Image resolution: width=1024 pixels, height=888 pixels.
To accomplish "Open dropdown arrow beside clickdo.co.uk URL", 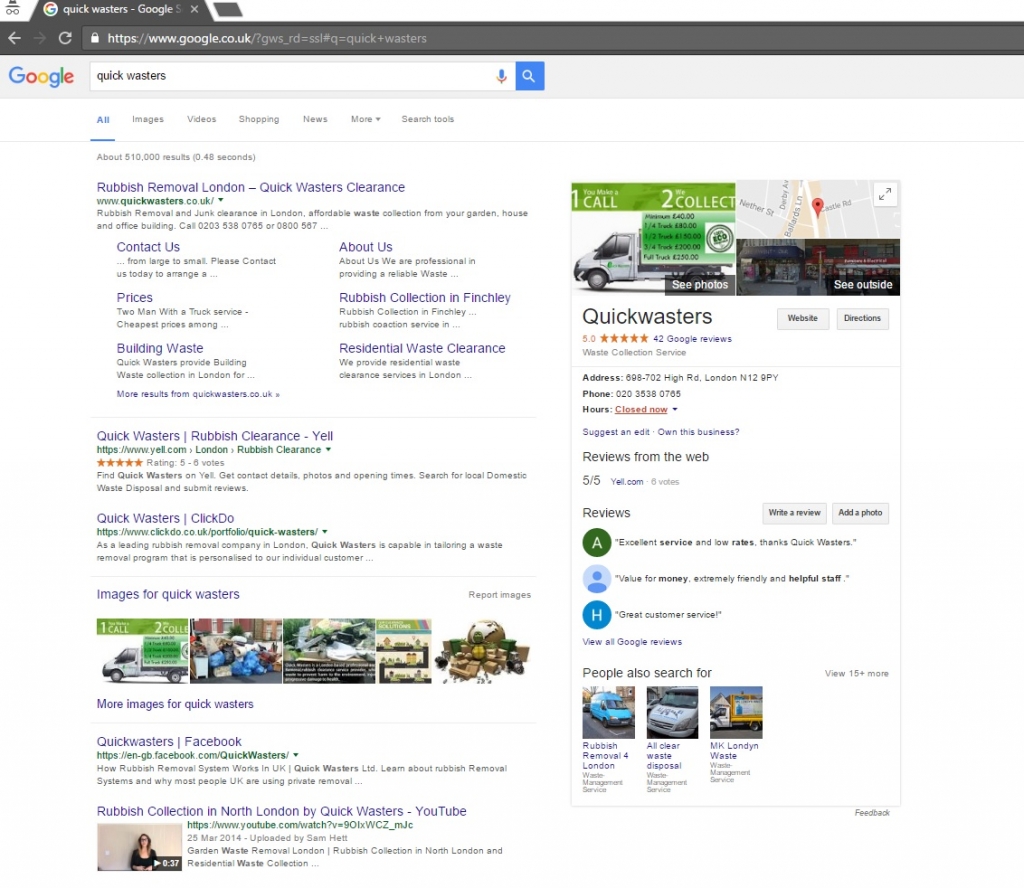I will point(325,531).
